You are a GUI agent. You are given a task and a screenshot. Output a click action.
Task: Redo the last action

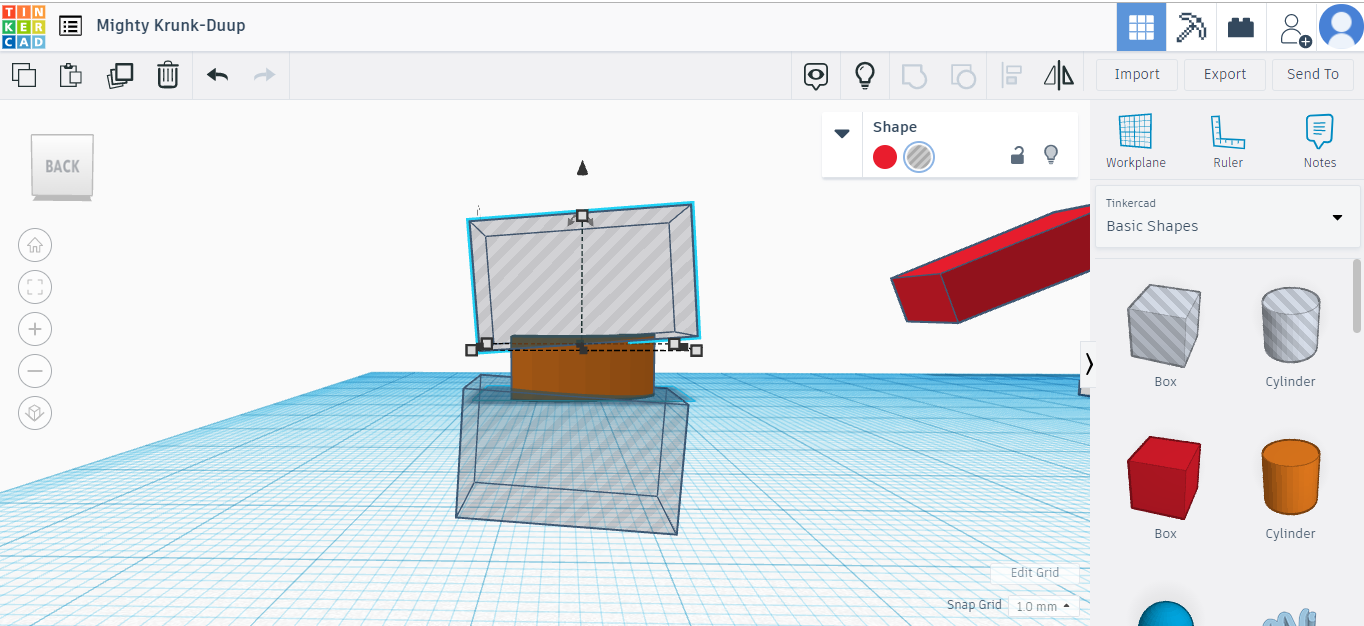tap(264, 75)
